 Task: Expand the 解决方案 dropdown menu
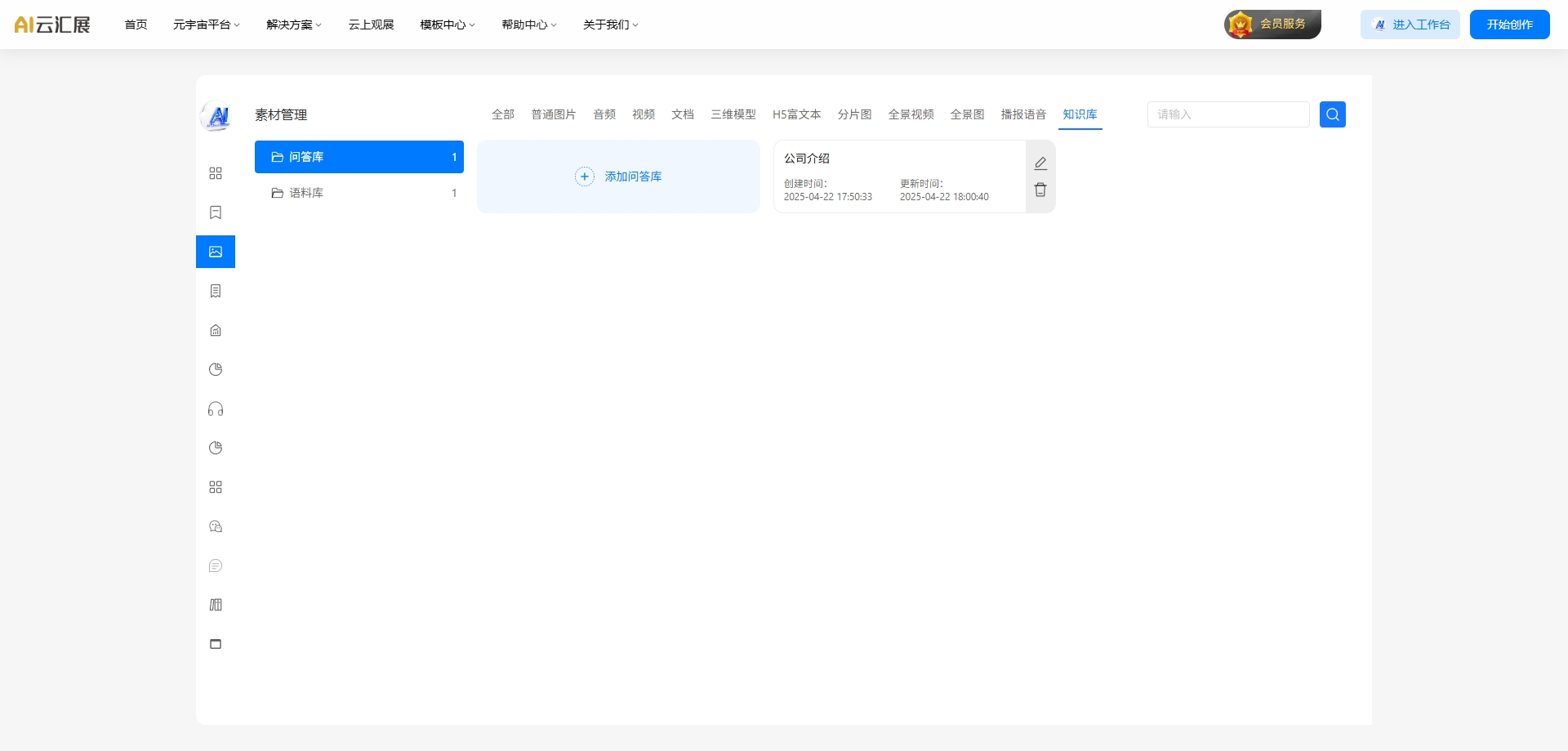[x=294, y=25]
